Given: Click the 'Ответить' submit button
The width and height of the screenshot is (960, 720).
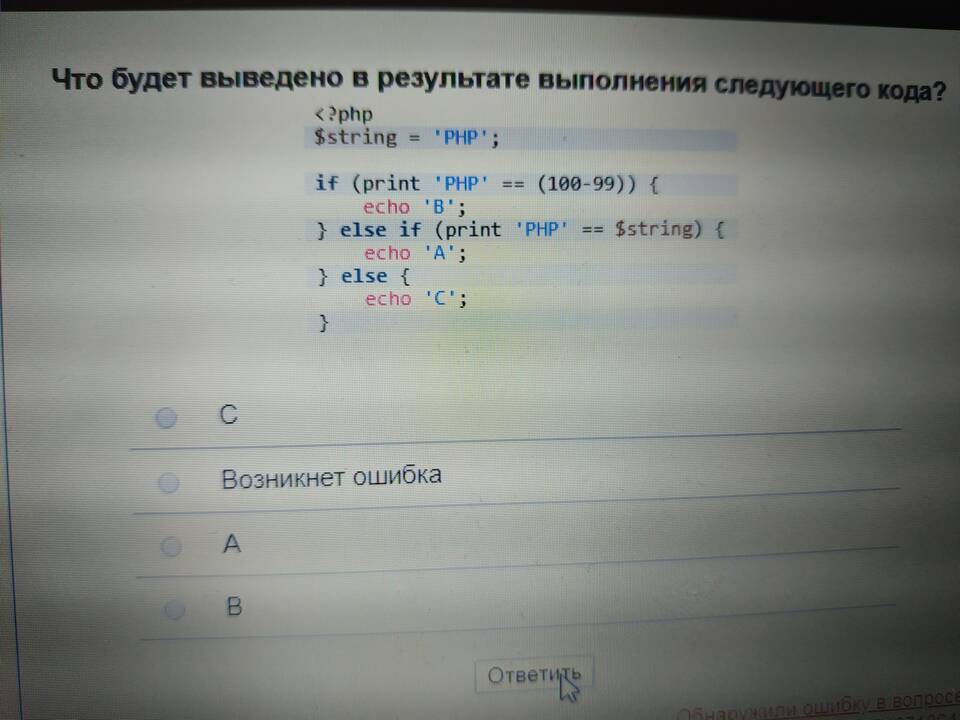Looking at the screenshot, I should 534,676.
